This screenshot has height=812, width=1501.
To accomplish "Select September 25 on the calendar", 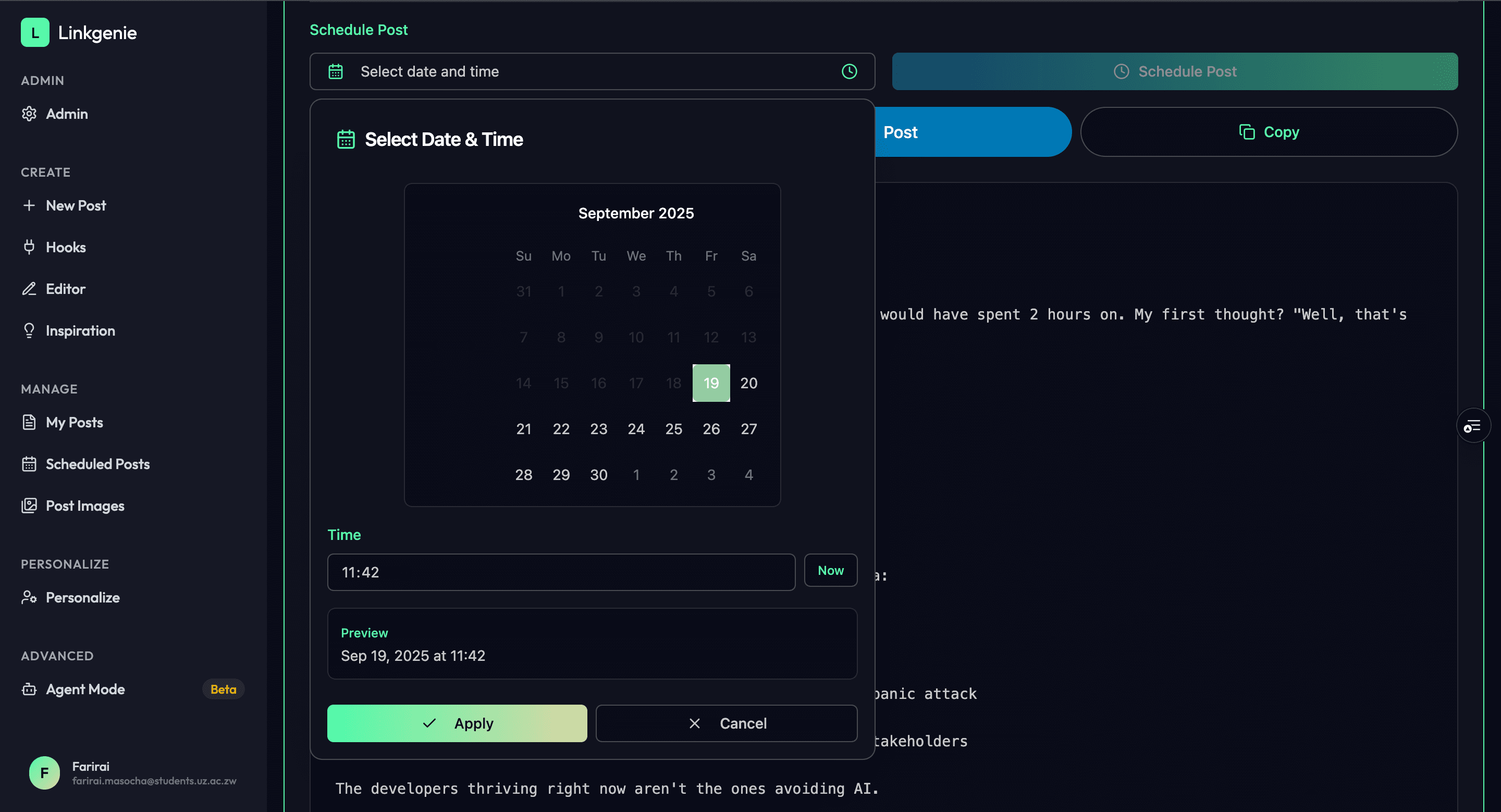I will coord(673,429).
